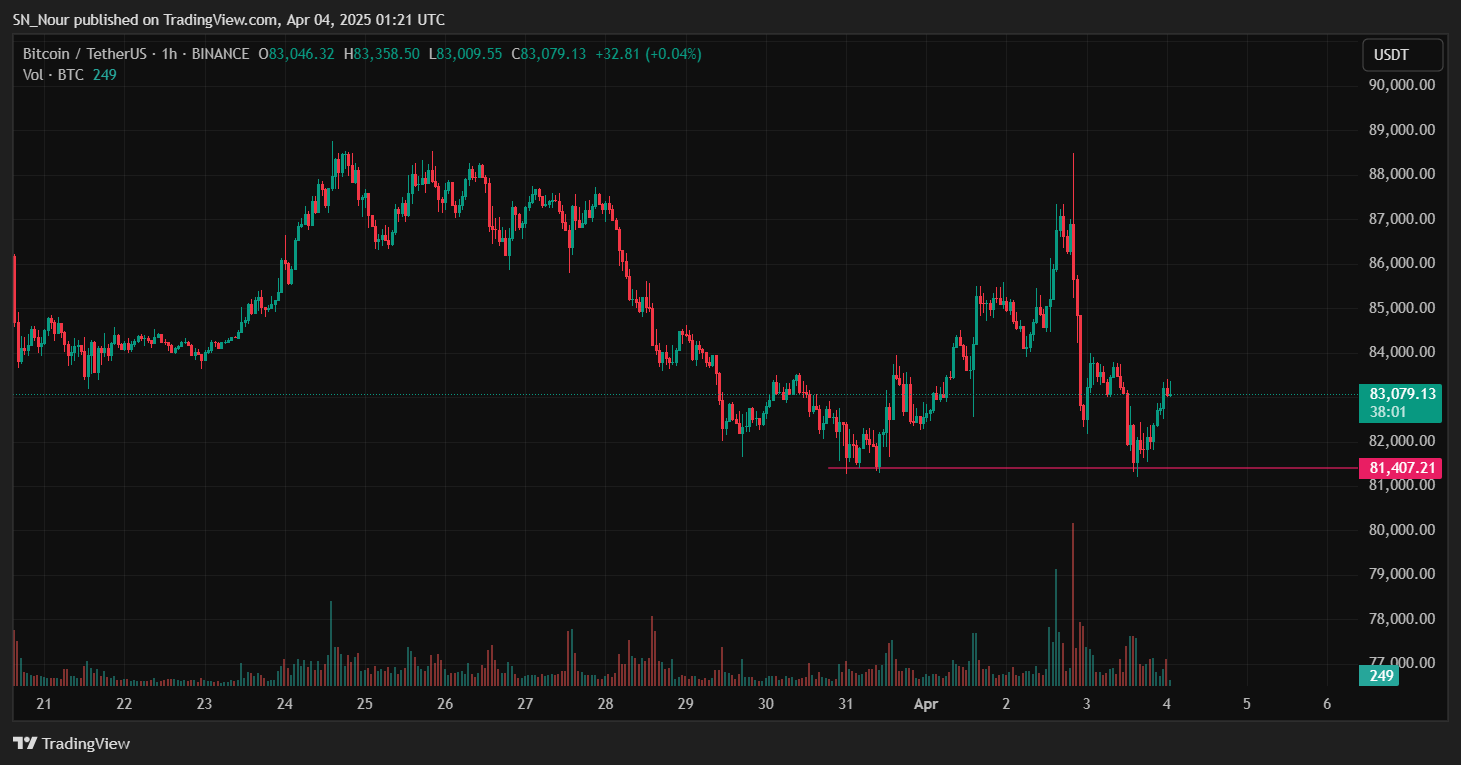1461x765 pixels.
Task: Click the BINANCE exchange label
Action: pyautogui.click(x=220, y=54)
